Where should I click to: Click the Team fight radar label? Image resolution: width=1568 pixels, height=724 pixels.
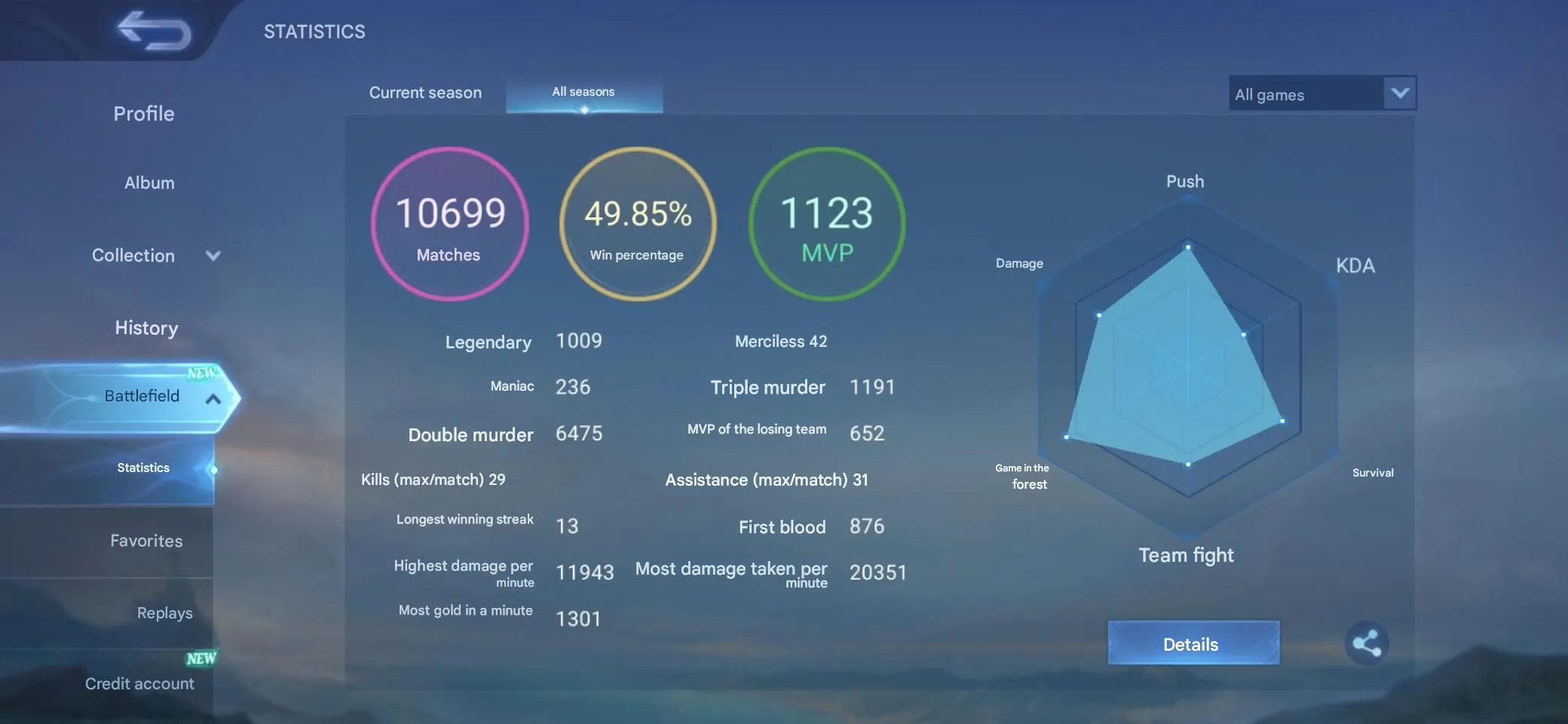pyautogui.click(x=1186, y=555)
